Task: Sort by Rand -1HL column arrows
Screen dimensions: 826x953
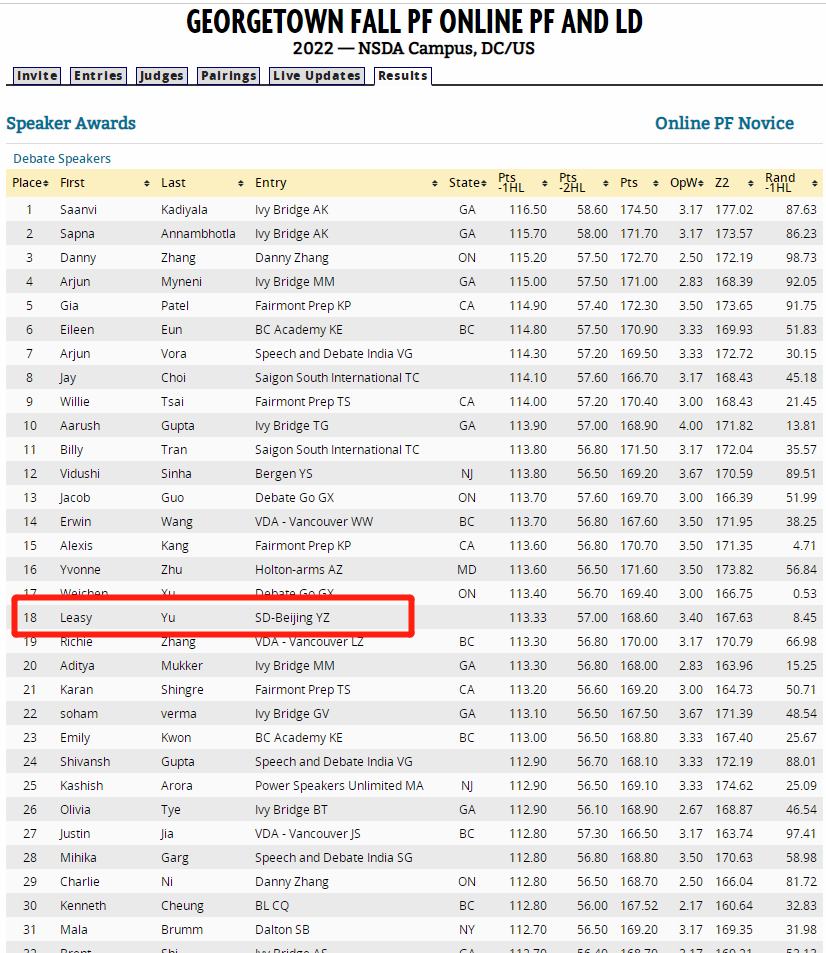Action: pyautogui.click(x=816, y=183)
